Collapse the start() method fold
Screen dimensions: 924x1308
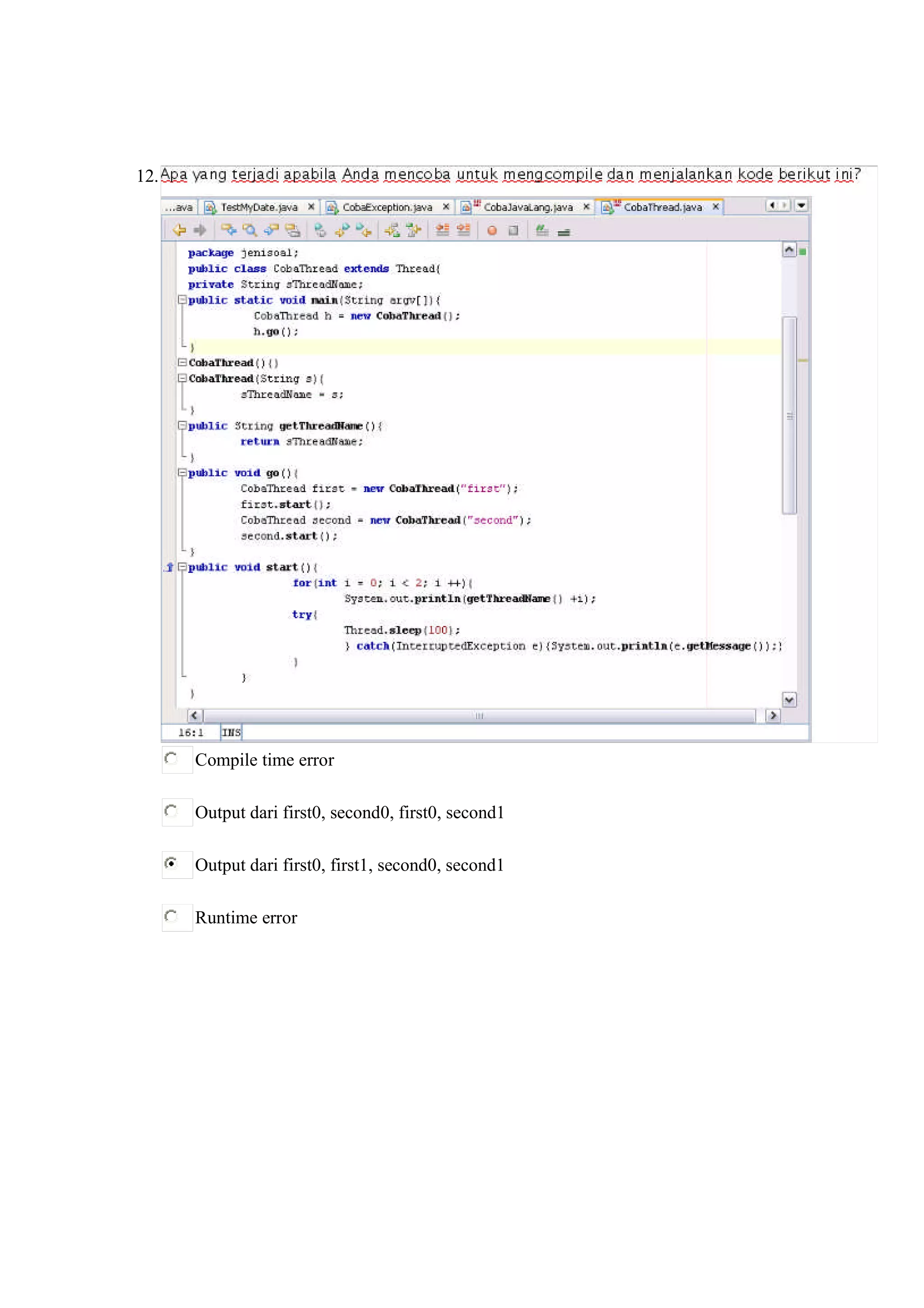click(x=182, y=567)
